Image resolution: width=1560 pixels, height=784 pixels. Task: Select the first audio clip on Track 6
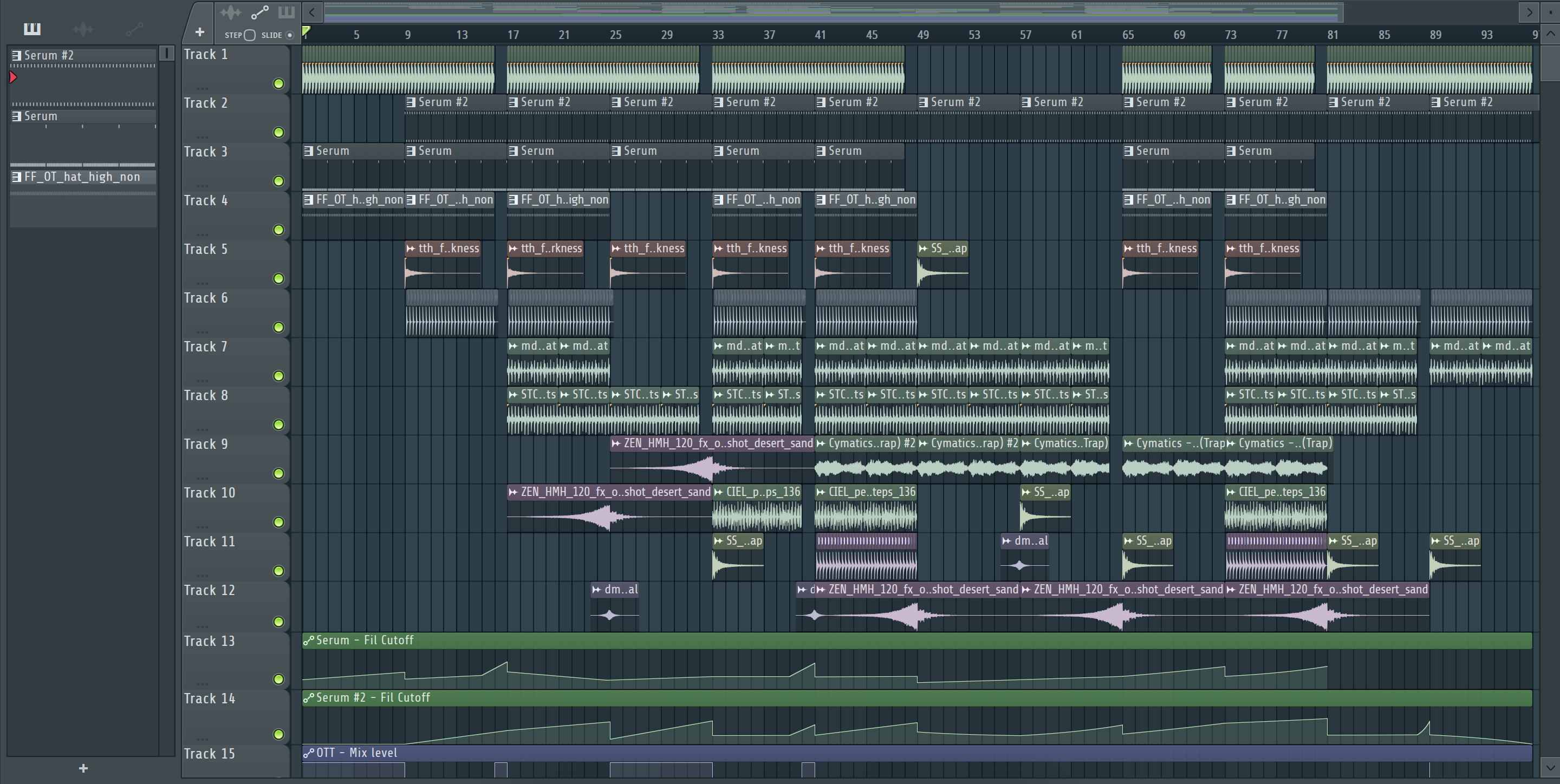click(452, 312)
